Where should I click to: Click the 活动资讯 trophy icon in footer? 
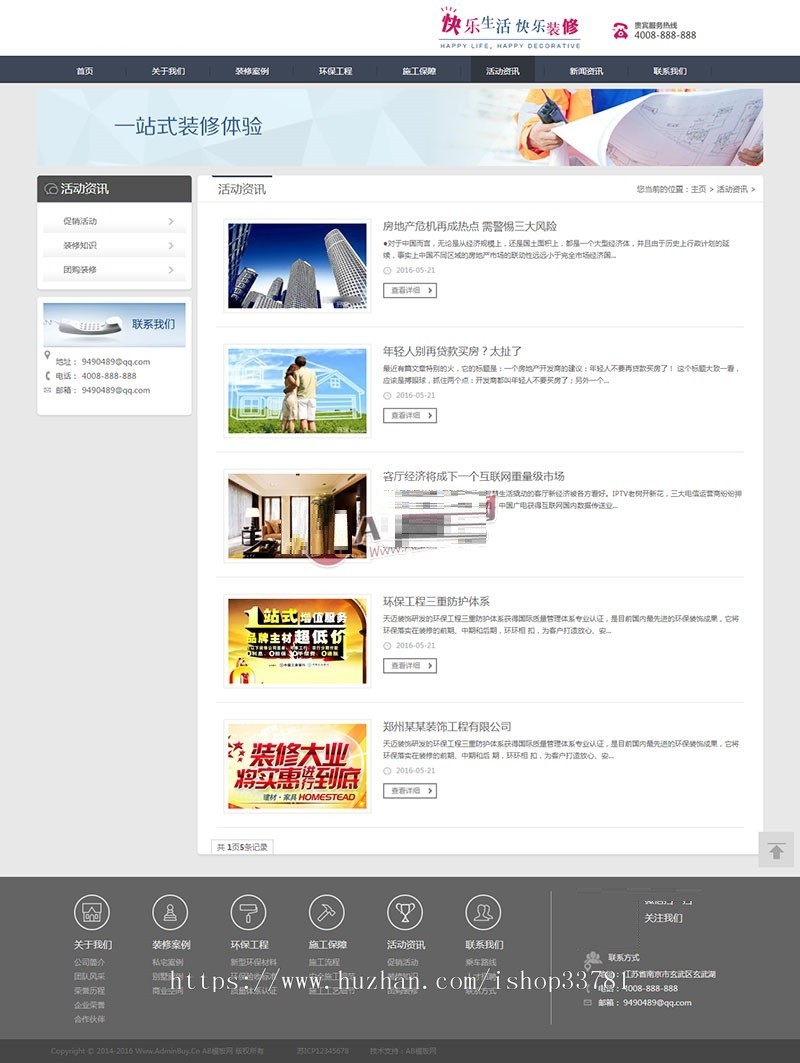click(x=405, y=912)
